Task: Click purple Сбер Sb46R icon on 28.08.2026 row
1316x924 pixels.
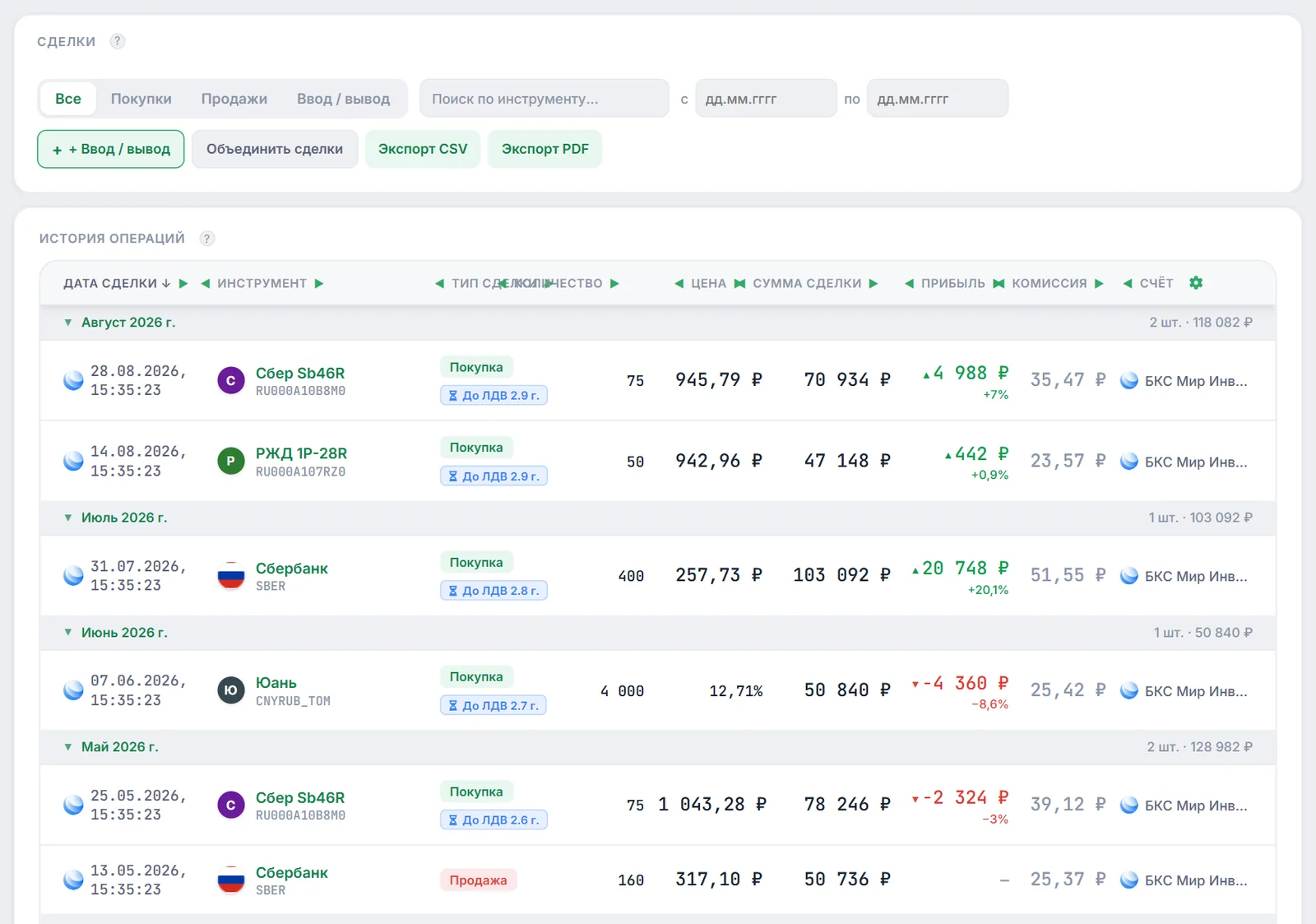Action: point(231,381)
